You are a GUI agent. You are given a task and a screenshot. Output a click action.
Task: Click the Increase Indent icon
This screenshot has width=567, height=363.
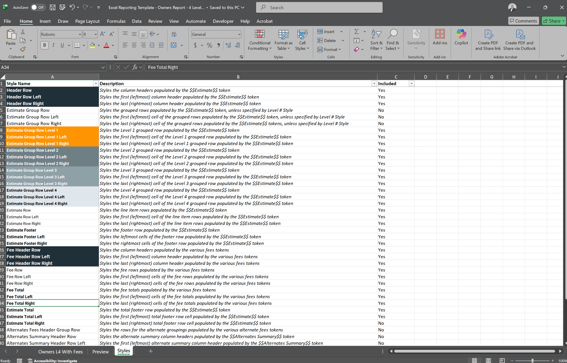click(x=161, y=45)
